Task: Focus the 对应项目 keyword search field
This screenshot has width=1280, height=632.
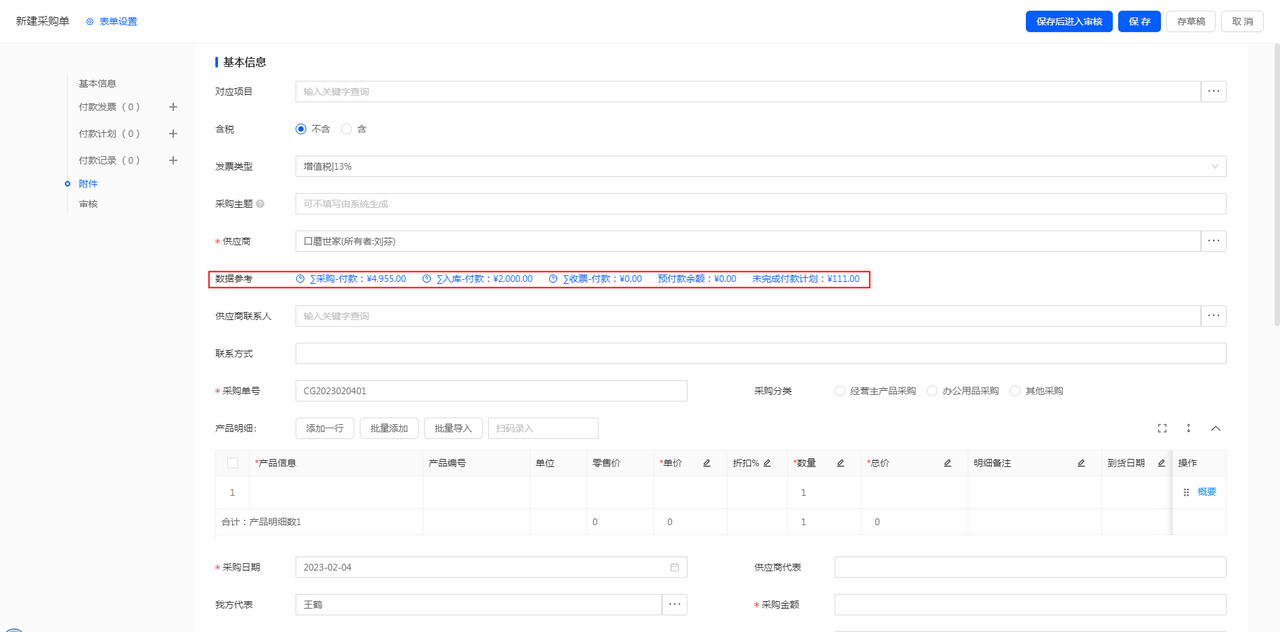Action: click(x=747, y=92)
